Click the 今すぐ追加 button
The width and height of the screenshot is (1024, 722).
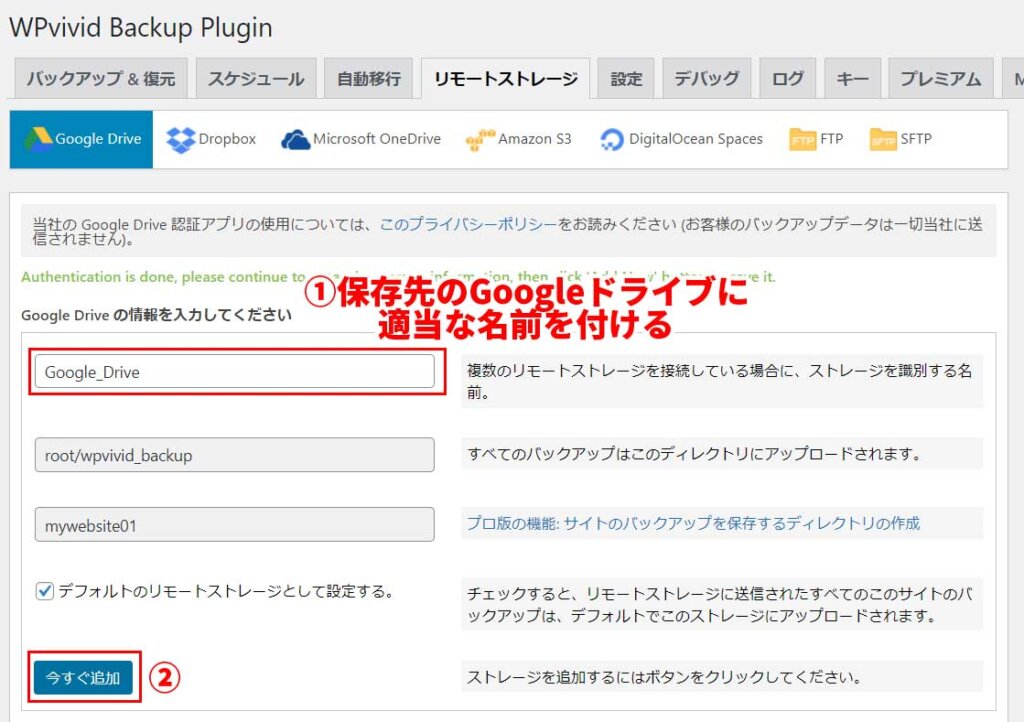tap(83, 678)
